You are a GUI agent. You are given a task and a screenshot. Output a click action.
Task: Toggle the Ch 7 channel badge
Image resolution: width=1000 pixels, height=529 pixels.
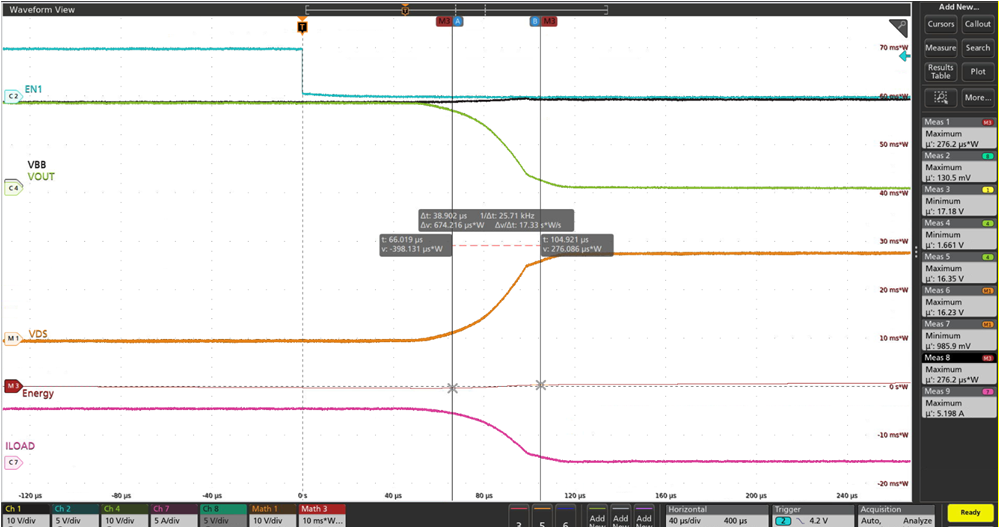[174, 514]
